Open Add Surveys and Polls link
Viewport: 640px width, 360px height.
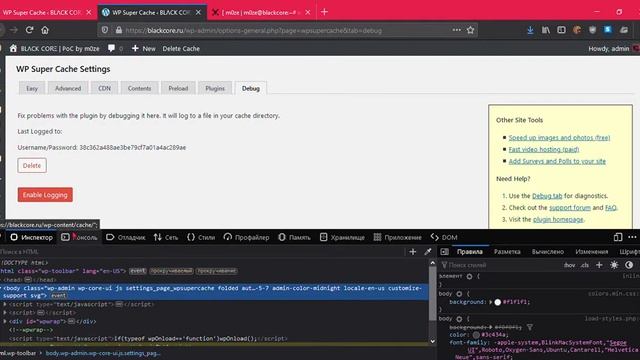(557, 161)
